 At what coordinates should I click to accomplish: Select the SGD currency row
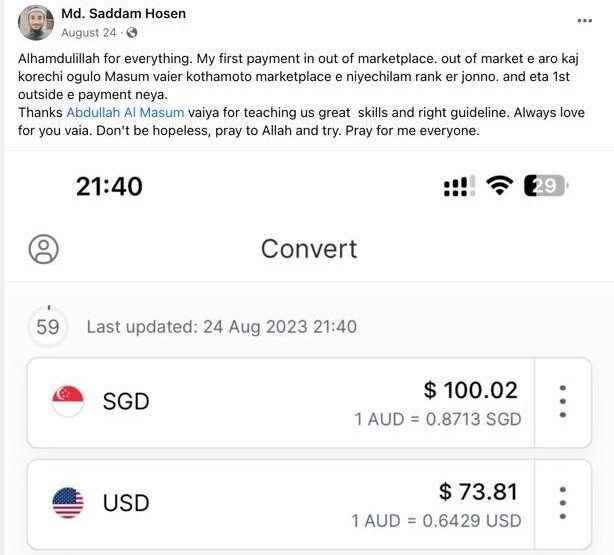(x=280, y=402)
